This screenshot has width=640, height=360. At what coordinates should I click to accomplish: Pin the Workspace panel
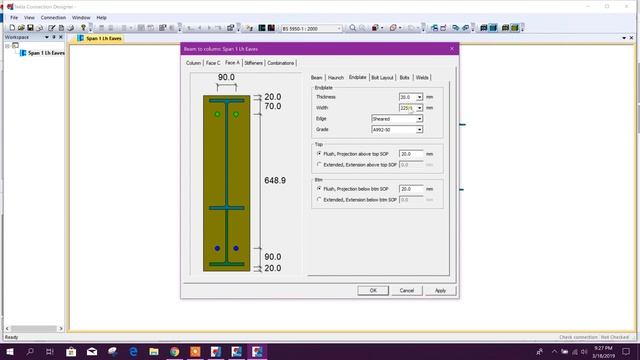[54, 37]
